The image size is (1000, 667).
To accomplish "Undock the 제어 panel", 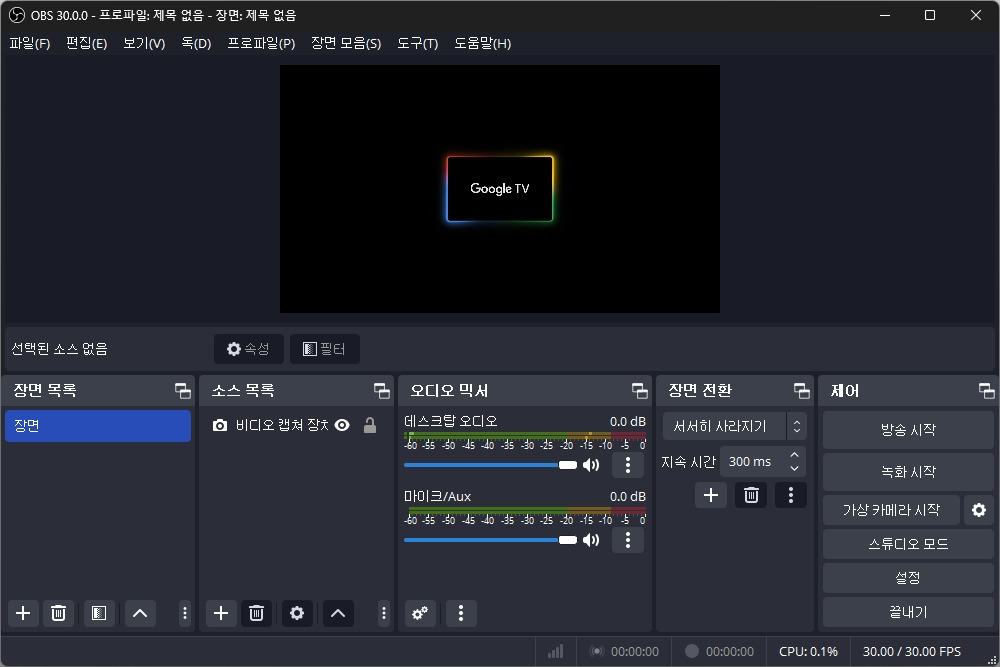I will pyautogui.click(x=987, y=390).
